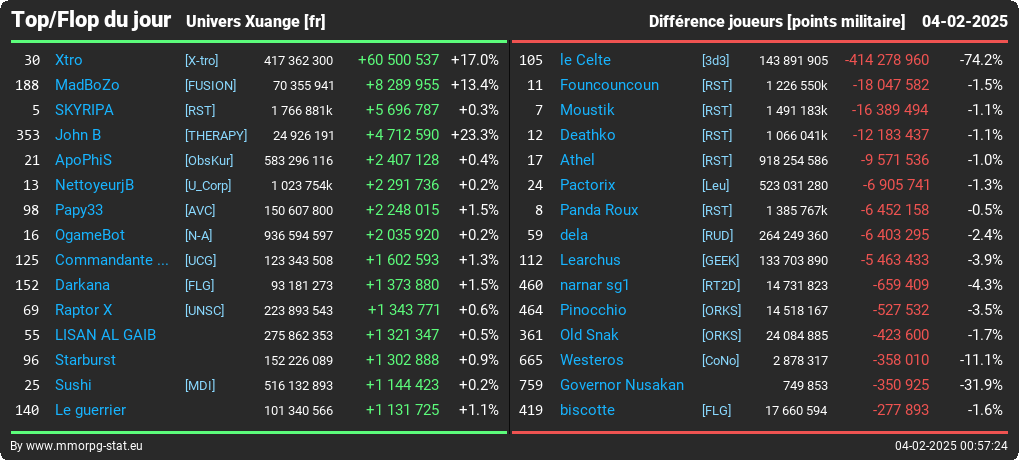Click the [FUSION] alliance tag
1019x460 pixels.
(211, 86)
